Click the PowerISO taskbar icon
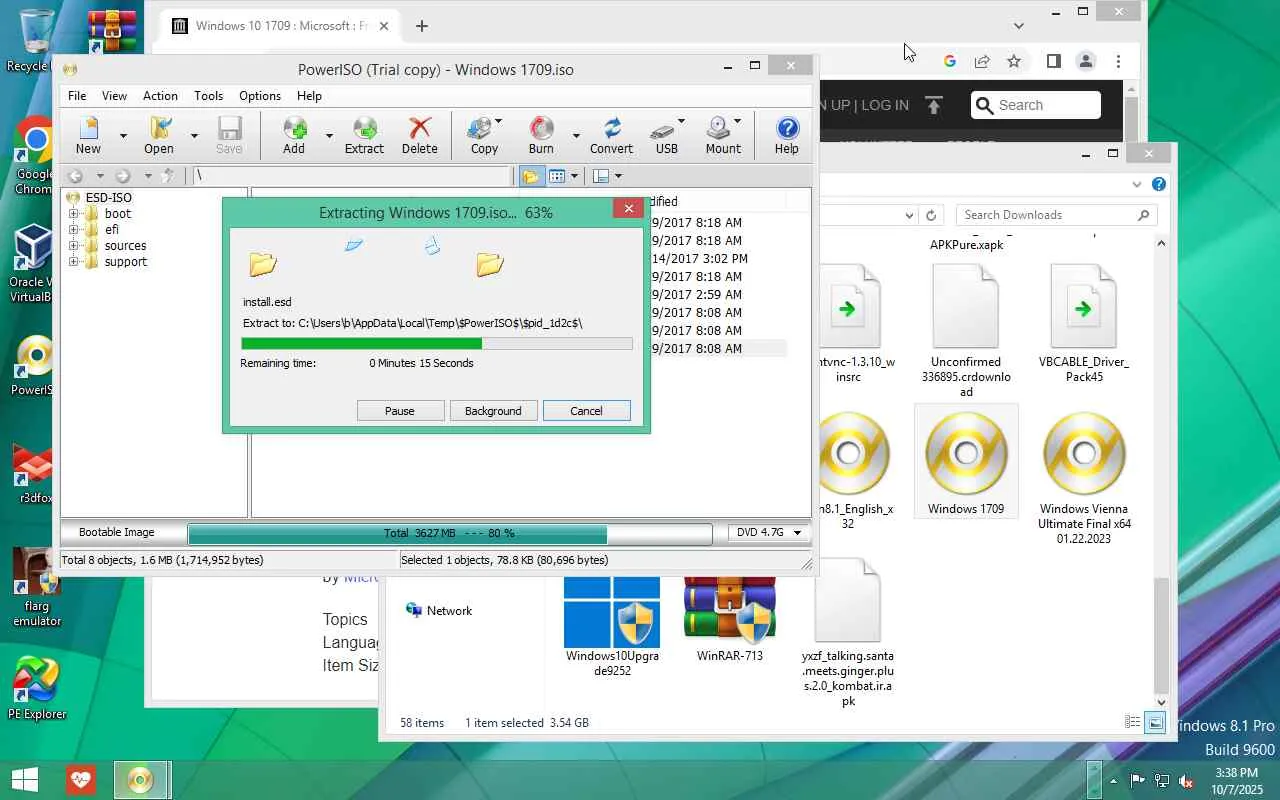Viewport: 1280px width, 800px height. point(140,780)
